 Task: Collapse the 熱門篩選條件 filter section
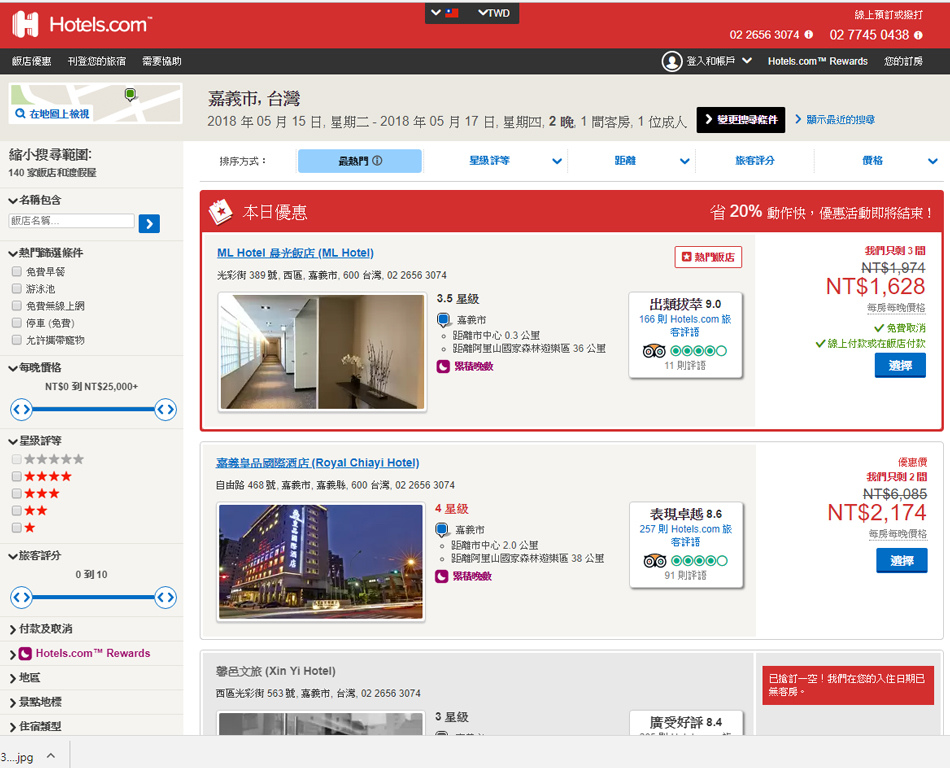tap(45, 253)
